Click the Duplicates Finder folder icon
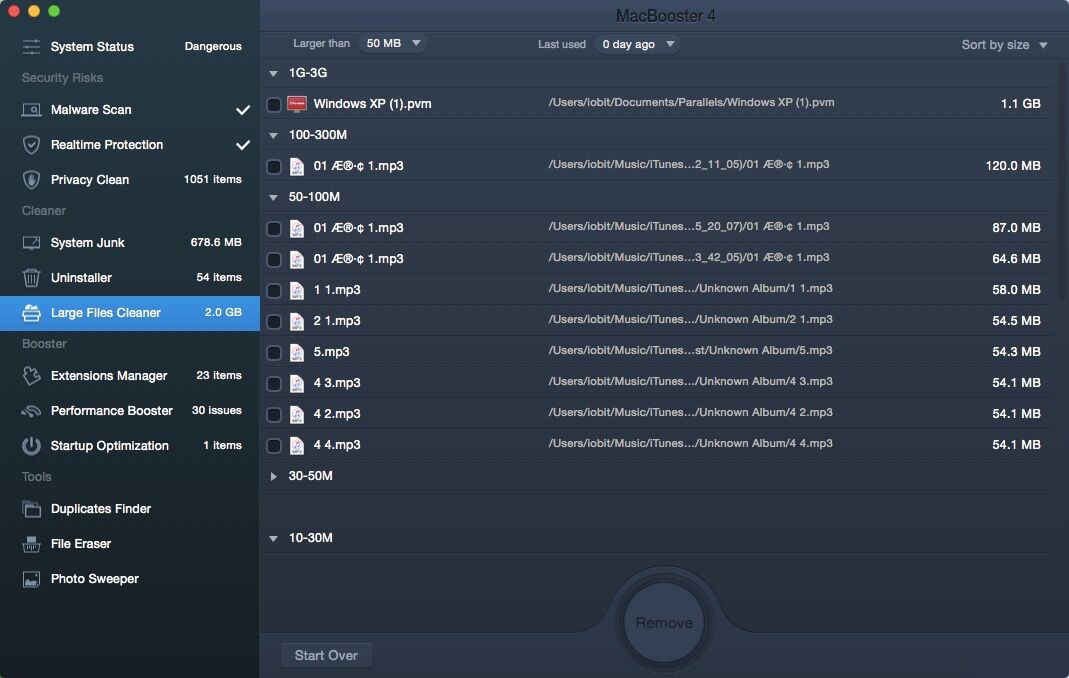This screenshot has height=678, width=1069. tap(31, 509)
